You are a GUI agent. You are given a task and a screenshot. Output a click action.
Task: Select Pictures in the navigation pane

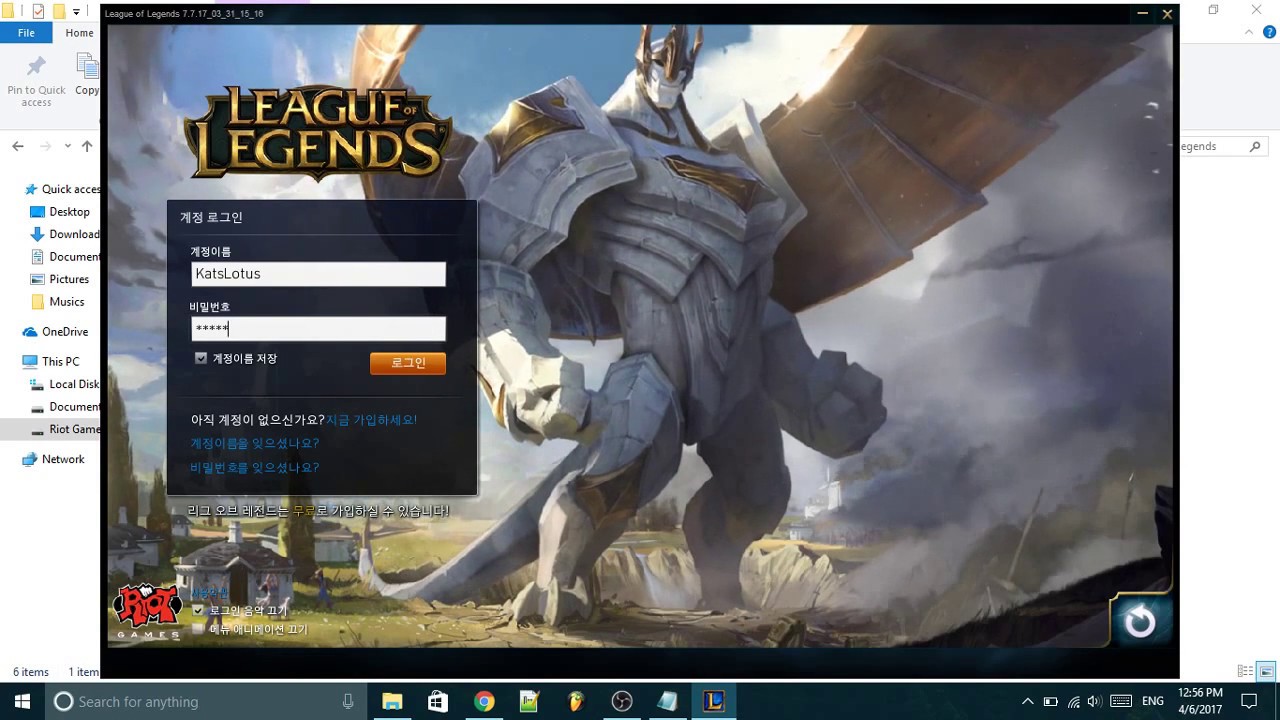coord(60,279)
